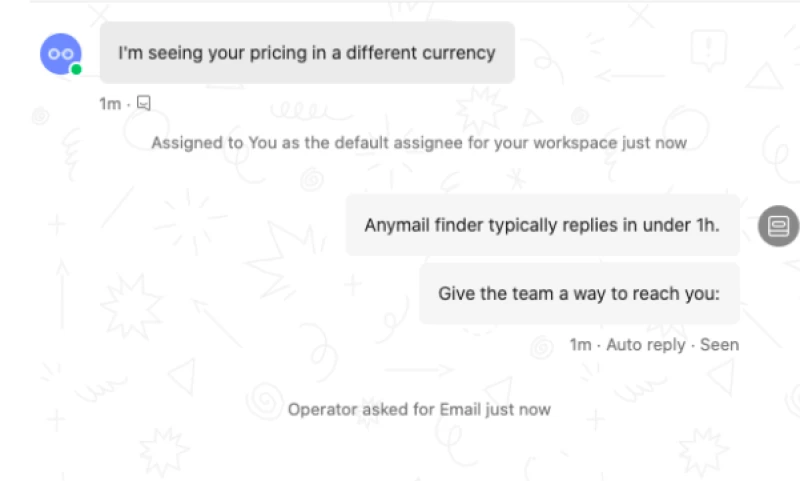
Task: Click the "Auto reply" label
Action: pyautogui.click(x=646, y=345)
